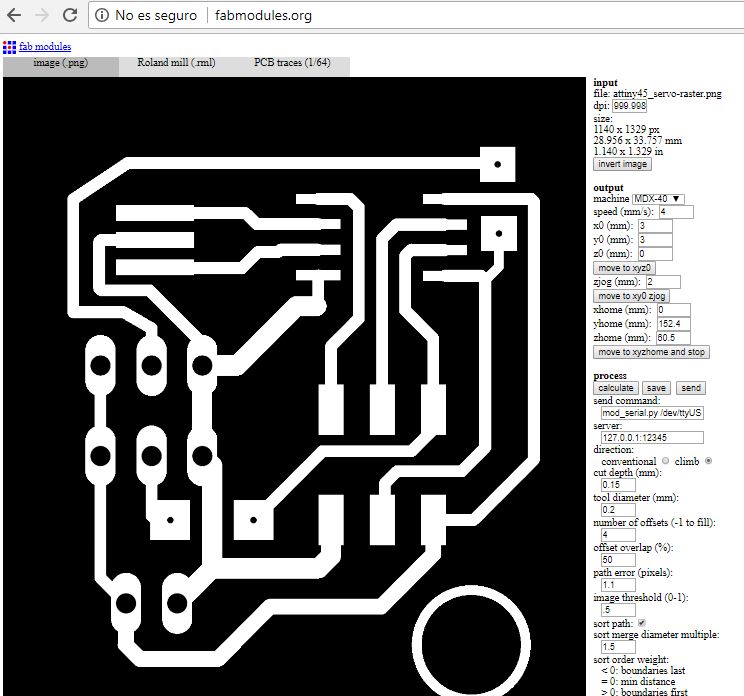Click the invert image button
This screenshot has width=744, height=696.
click(623, 164)
